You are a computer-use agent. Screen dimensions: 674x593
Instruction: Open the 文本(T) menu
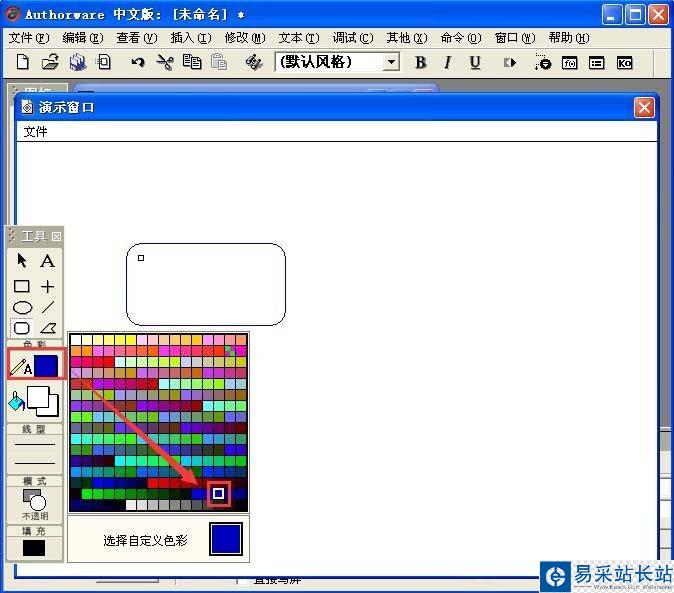click(299, 38)
